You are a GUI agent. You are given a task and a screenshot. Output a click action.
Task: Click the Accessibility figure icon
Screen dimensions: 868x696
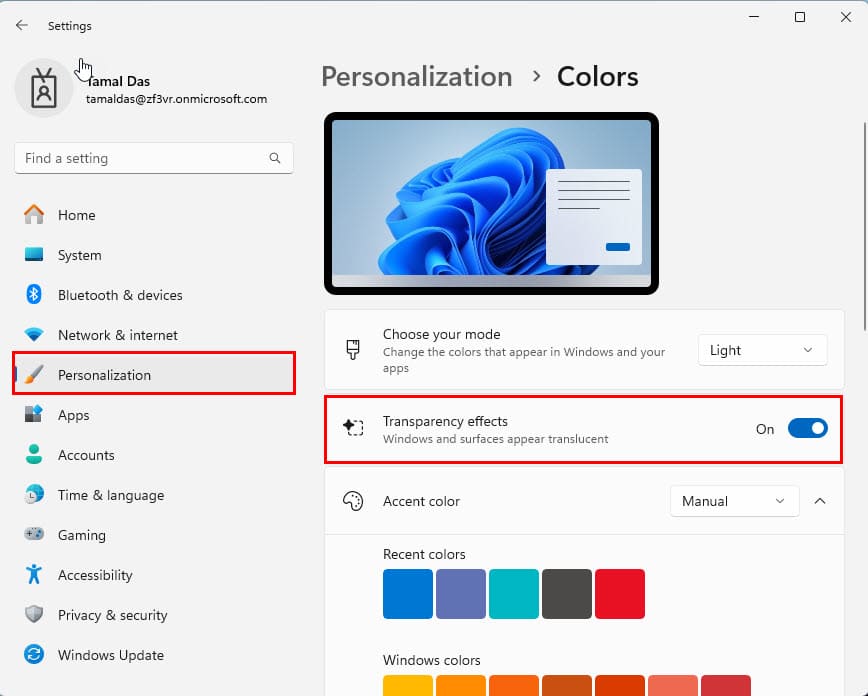tap(34, 574)
